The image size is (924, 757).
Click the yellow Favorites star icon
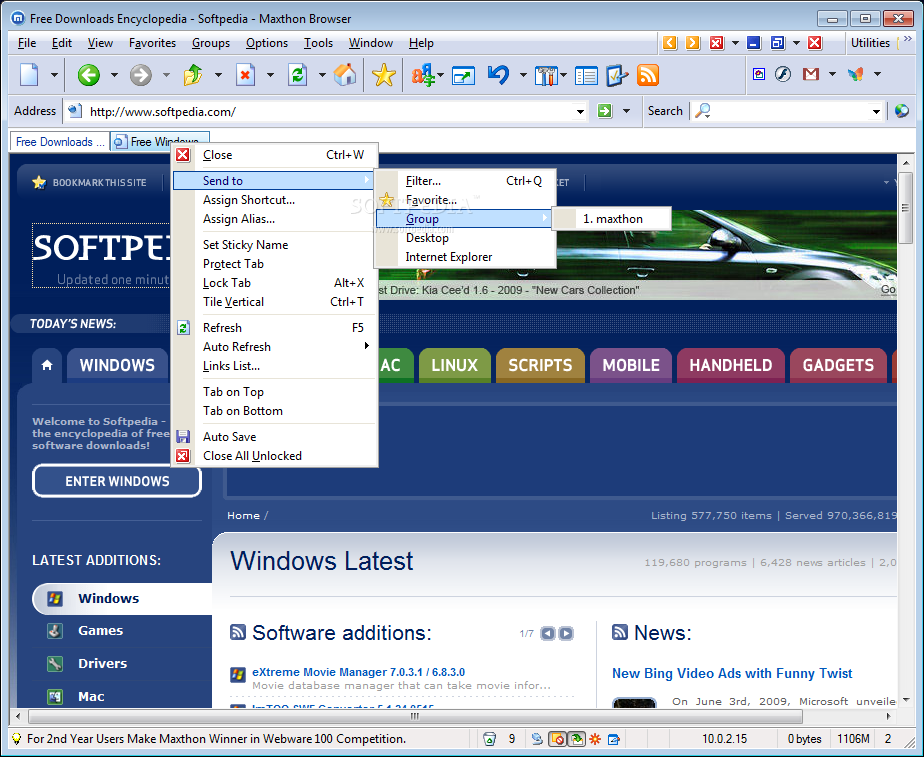[384, 75]
